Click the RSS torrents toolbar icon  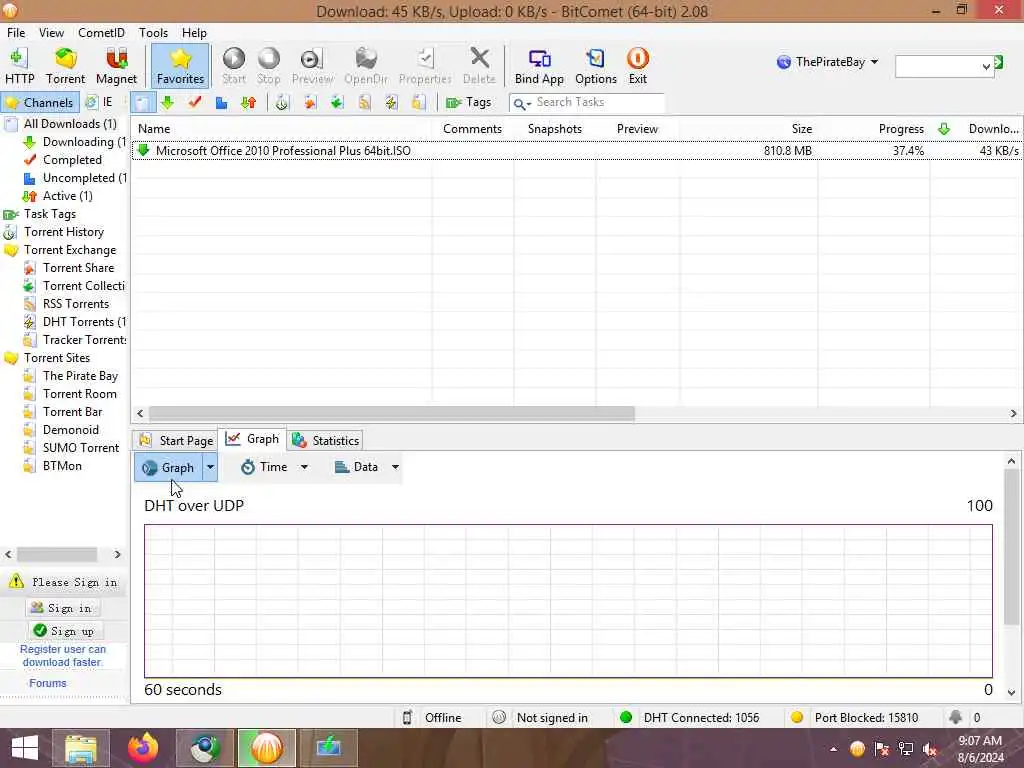(x=364, y=103)
